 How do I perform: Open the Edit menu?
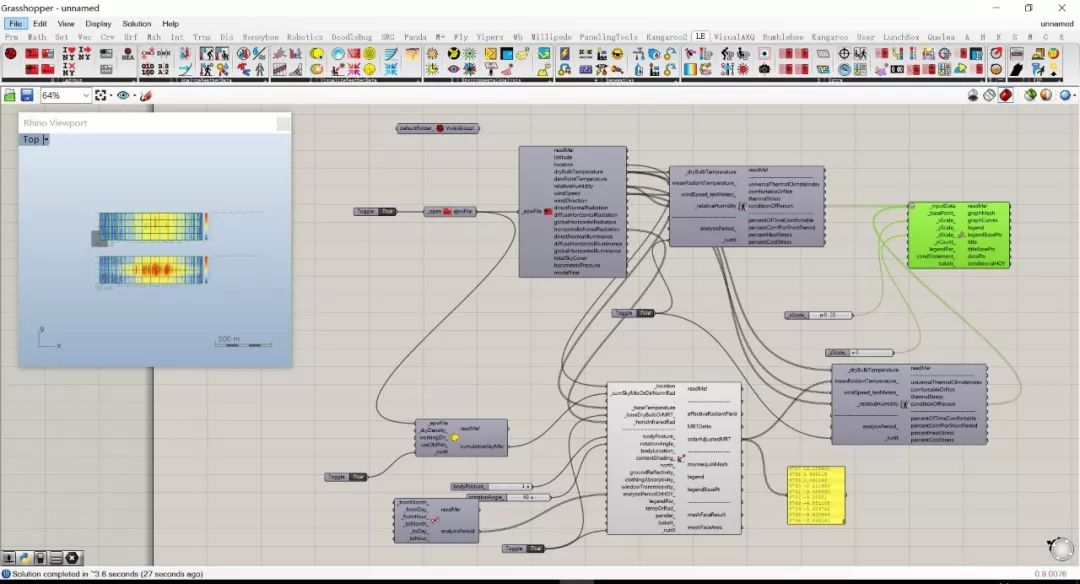[40, 23]
